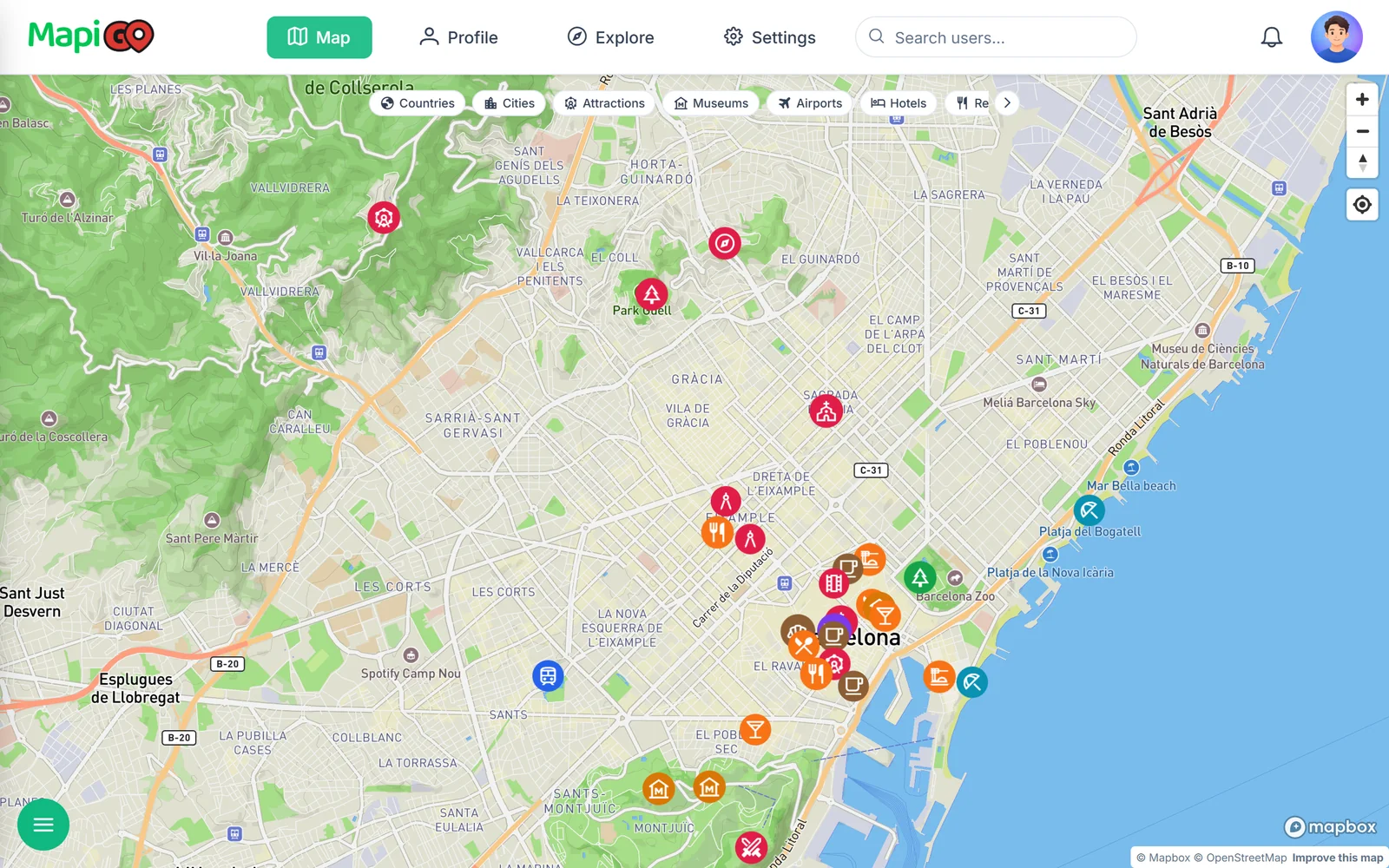Zoom in on the map
1389x868 pixels.
click(x=1362, y=100)
